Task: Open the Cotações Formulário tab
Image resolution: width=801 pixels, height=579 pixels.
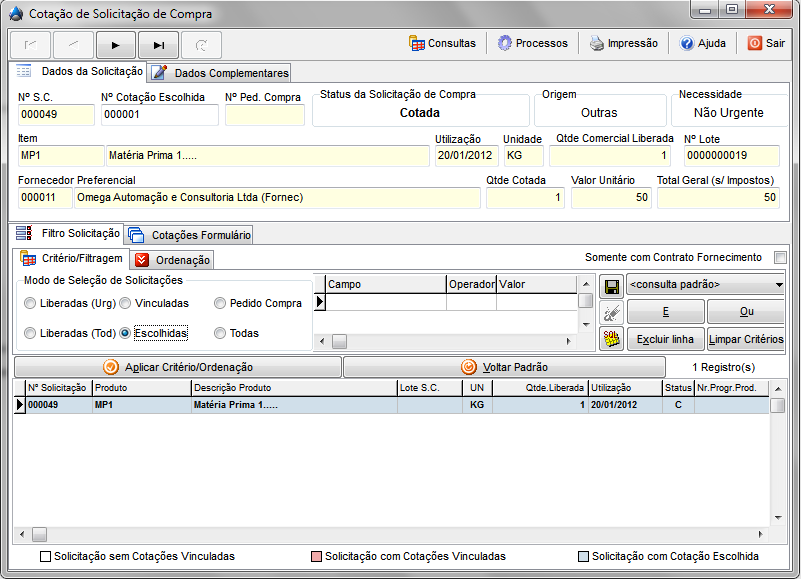Action: [x=190, y=235]
